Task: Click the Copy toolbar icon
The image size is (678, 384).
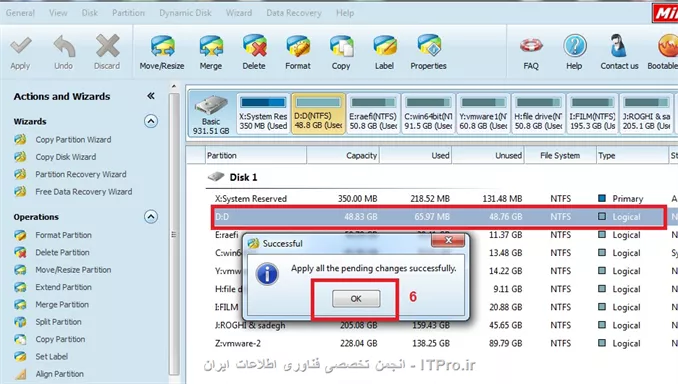Action: 341,46
